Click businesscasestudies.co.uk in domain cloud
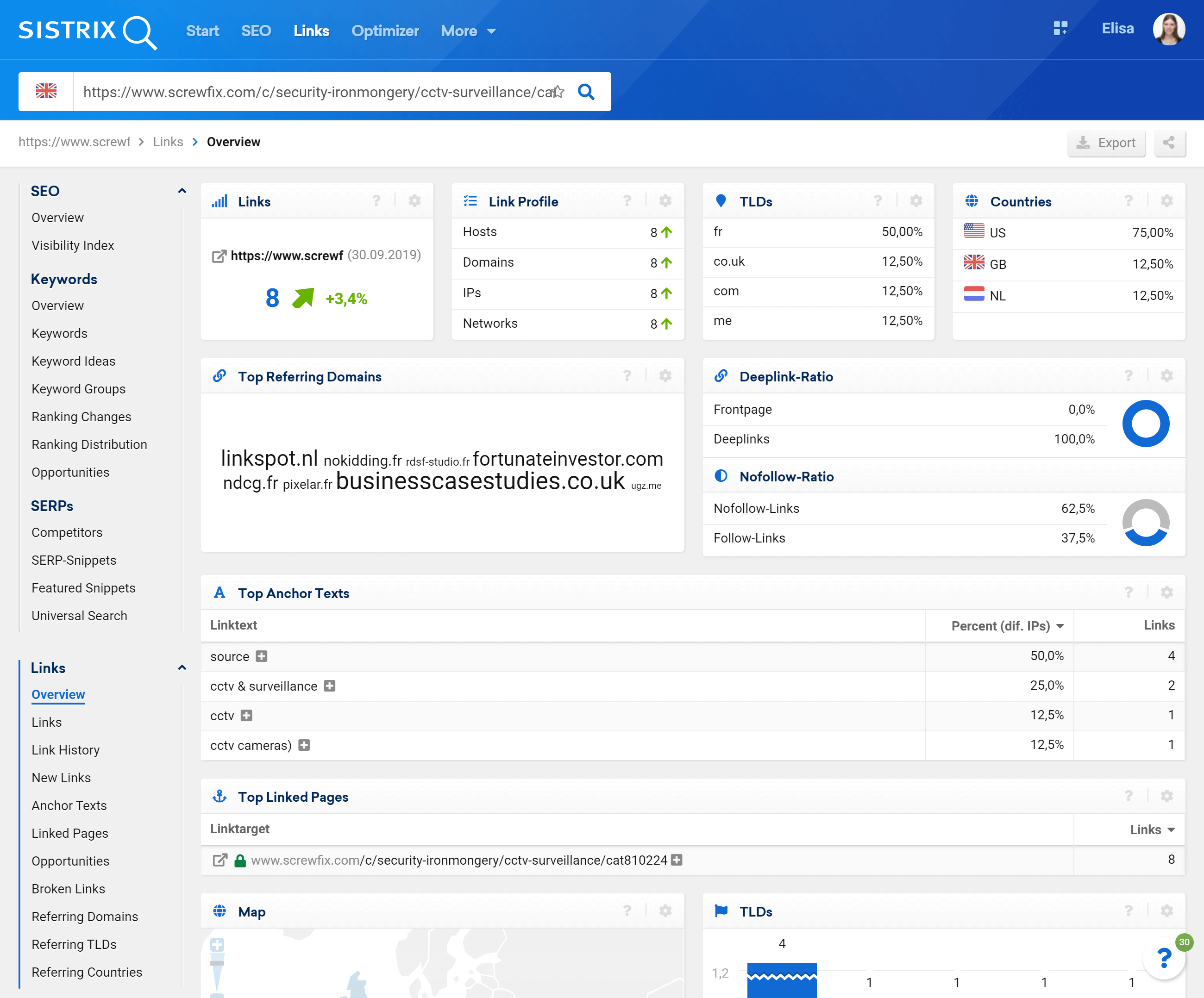 coord(480,481)
